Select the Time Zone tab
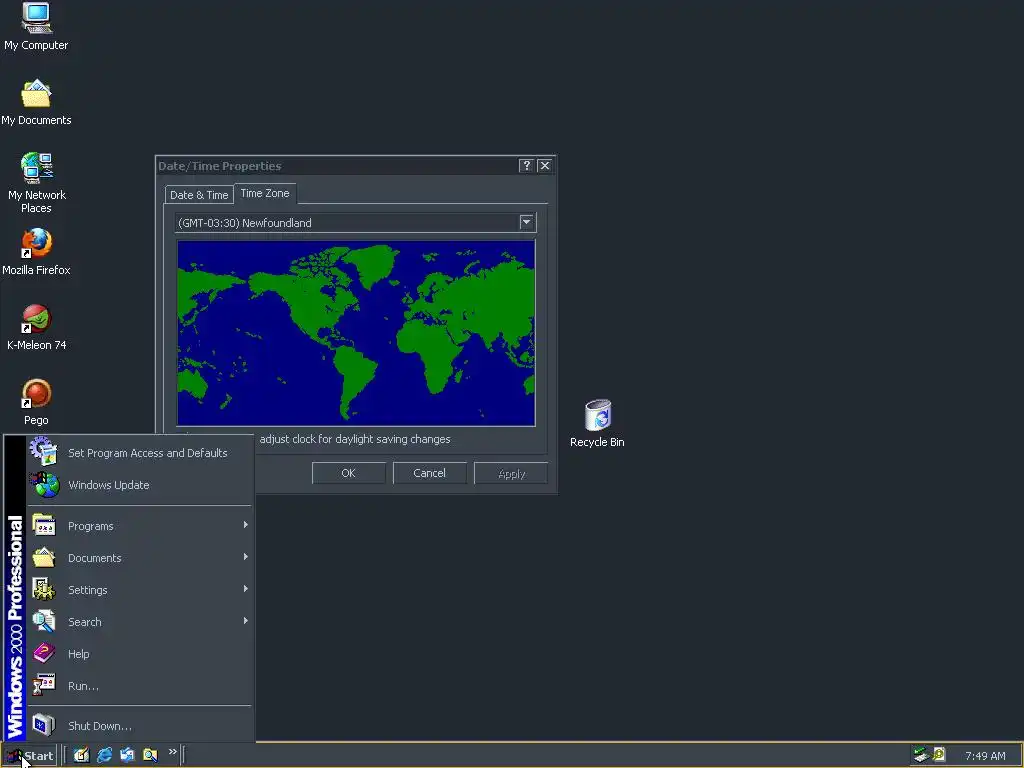Image resolution: width=1024 pixels, height=768 pixels. (264, 193)
